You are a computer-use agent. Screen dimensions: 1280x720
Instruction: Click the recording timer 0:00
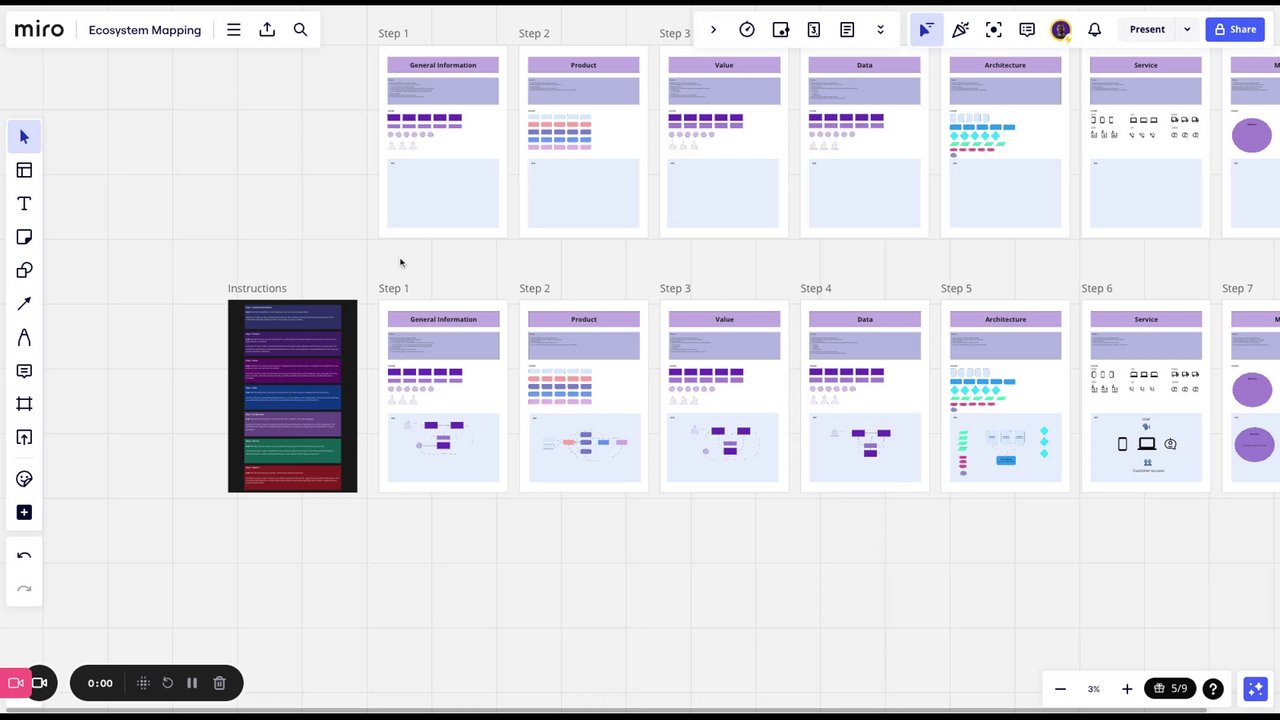click(100, 683)
